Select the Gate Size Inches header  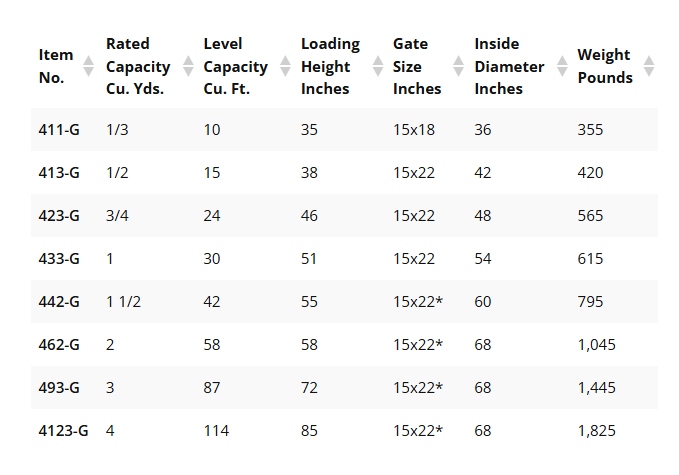coord(417,66)
